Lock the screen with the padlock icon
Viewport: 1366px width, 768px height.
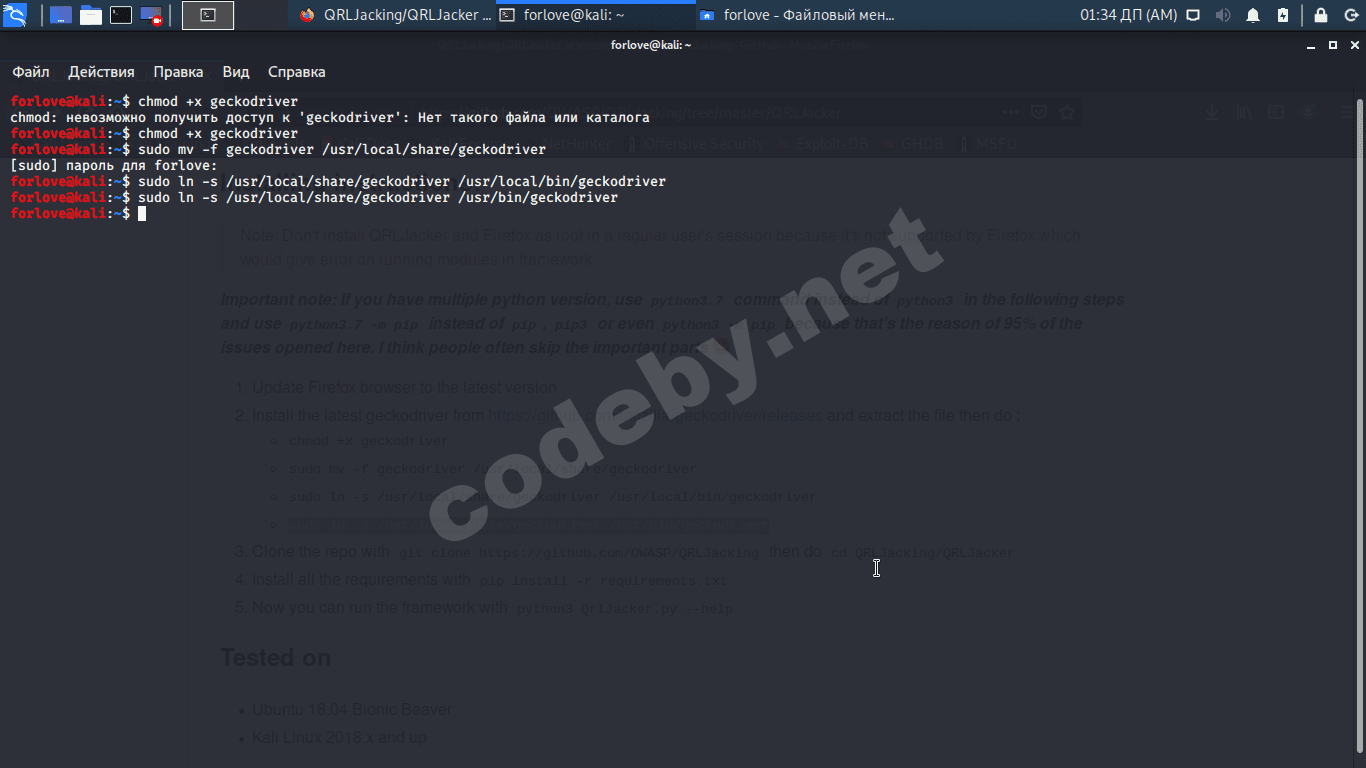1321,15
